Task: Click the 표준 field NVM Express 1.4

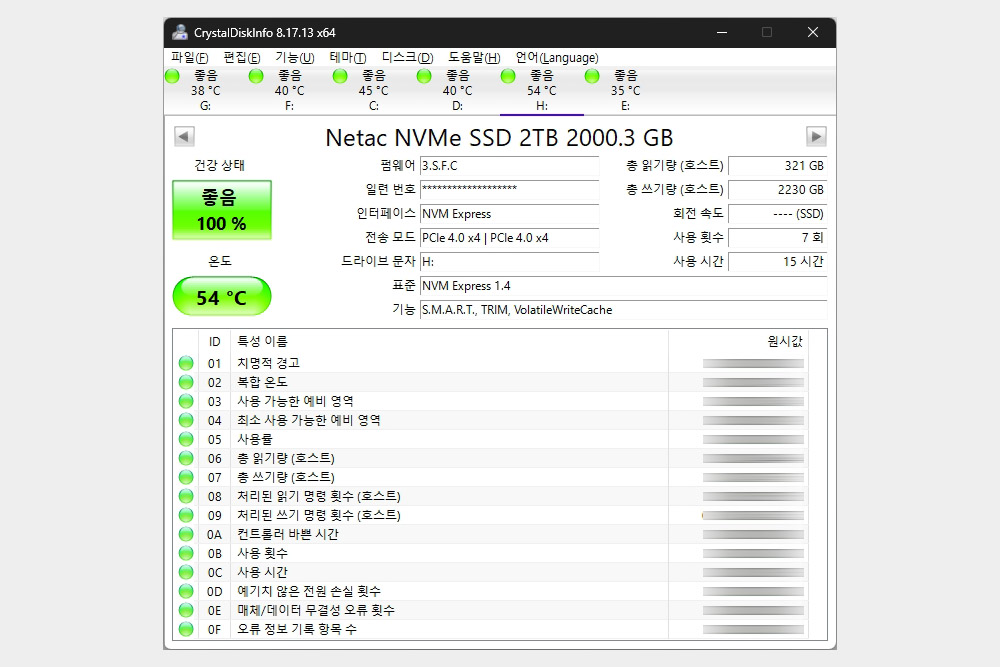Action: (623, 286)
